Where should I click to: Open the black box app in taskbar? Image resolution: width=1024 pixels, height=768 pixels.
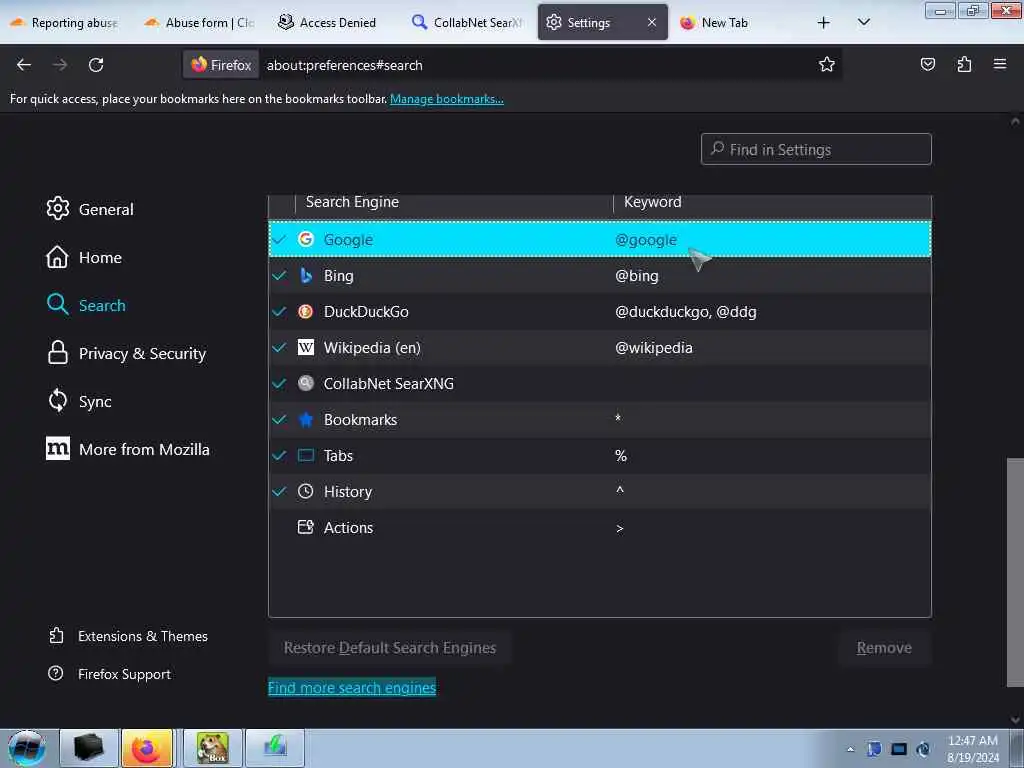pyautogui.click(x=88, y=748)
